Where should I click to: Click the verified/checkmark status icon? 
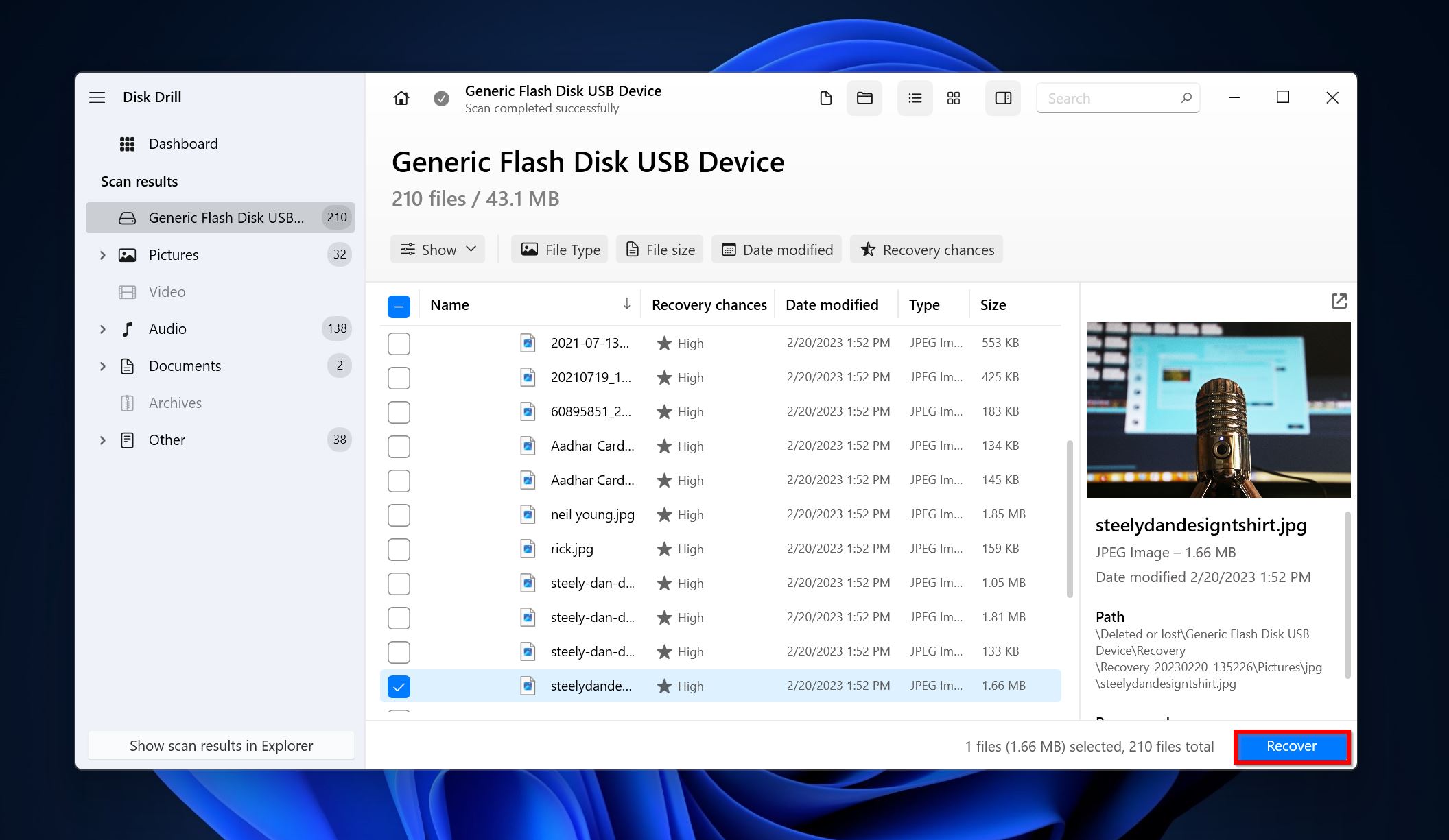coord(440,98)
